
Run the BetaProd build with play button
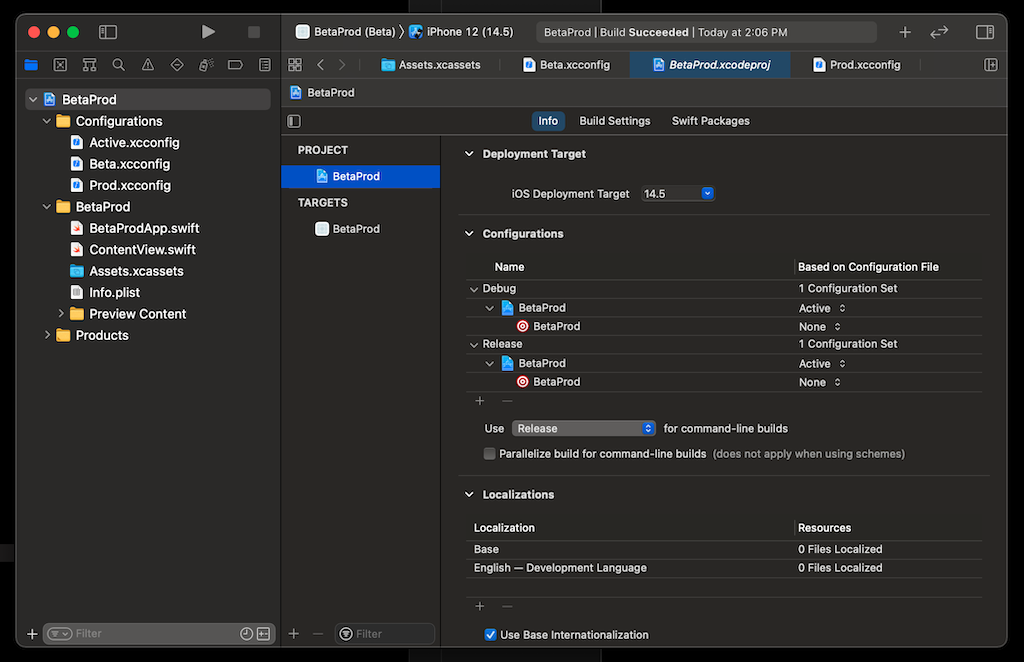pos(208,32)
